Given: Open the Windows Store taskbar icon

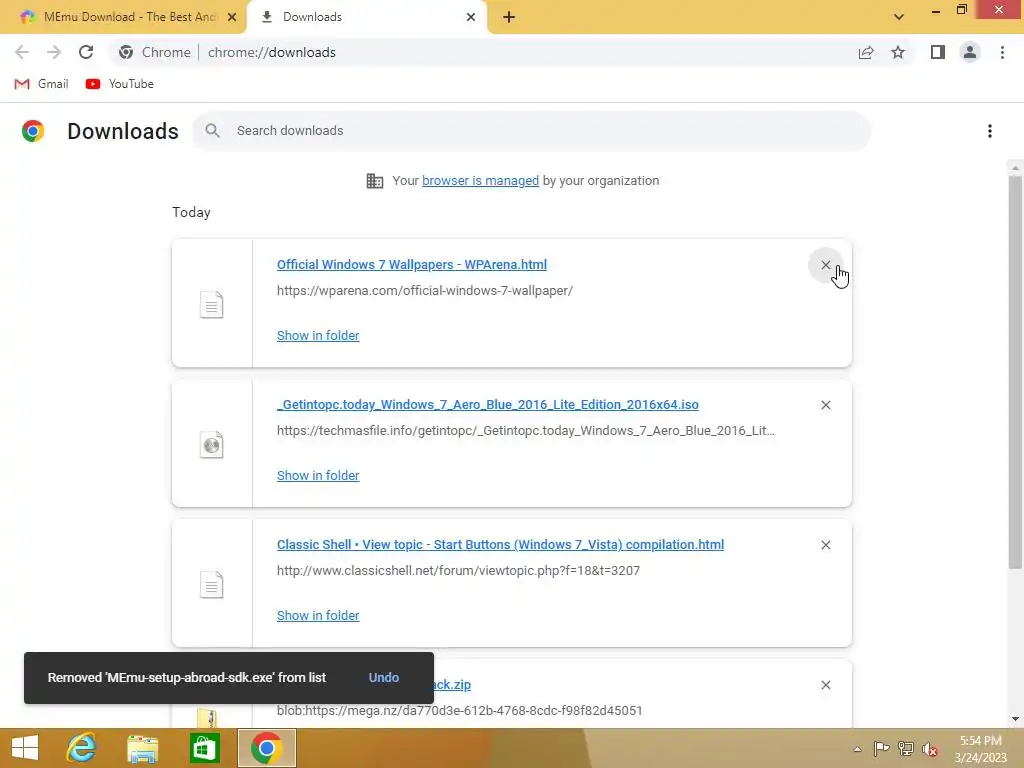Looking at the screenshot, I should coord(204,748).
